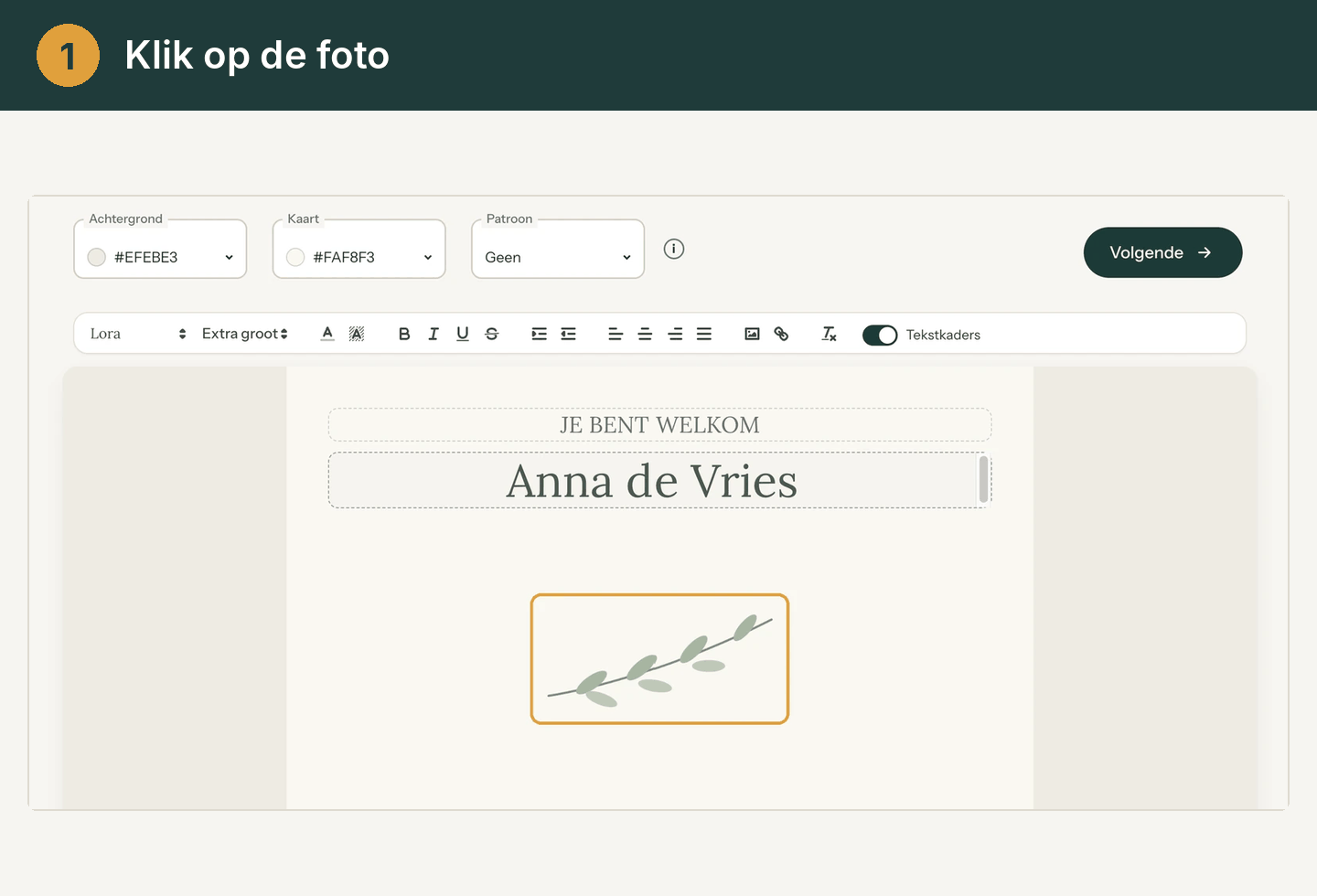Open the Achtergrond color dropdown
The height and width of the screenshot is (896, 1317).
160,249
